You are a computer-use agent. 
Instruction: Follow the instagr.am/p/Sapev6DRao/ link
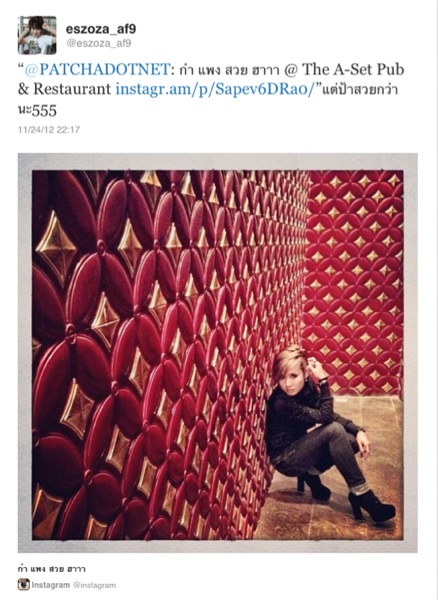point(215,90)
